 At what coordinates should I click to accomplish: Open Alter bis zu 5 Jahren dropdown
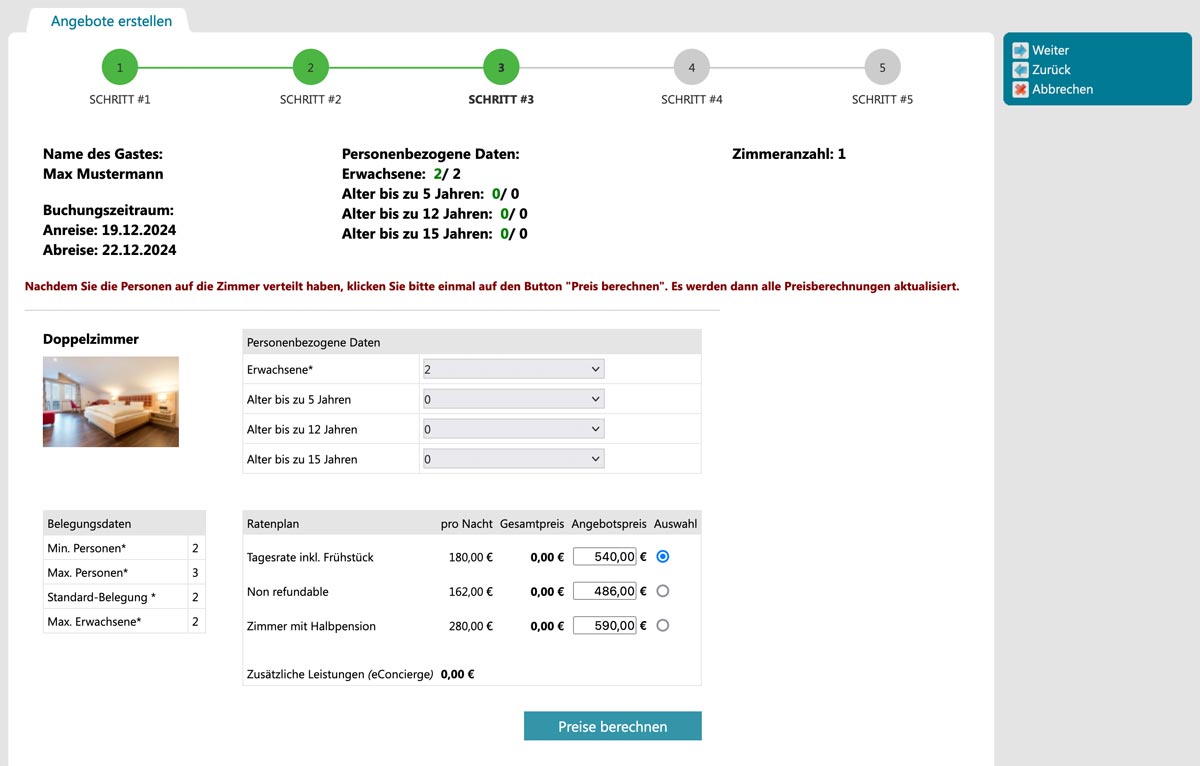(x=513, y=399)
